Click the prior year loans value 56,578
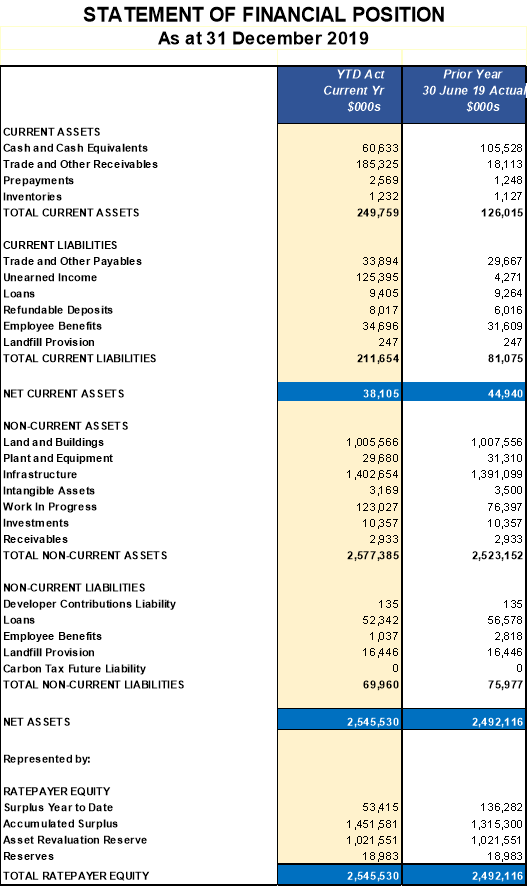This screenshot has width=528, height=886. tap(505, 620)
